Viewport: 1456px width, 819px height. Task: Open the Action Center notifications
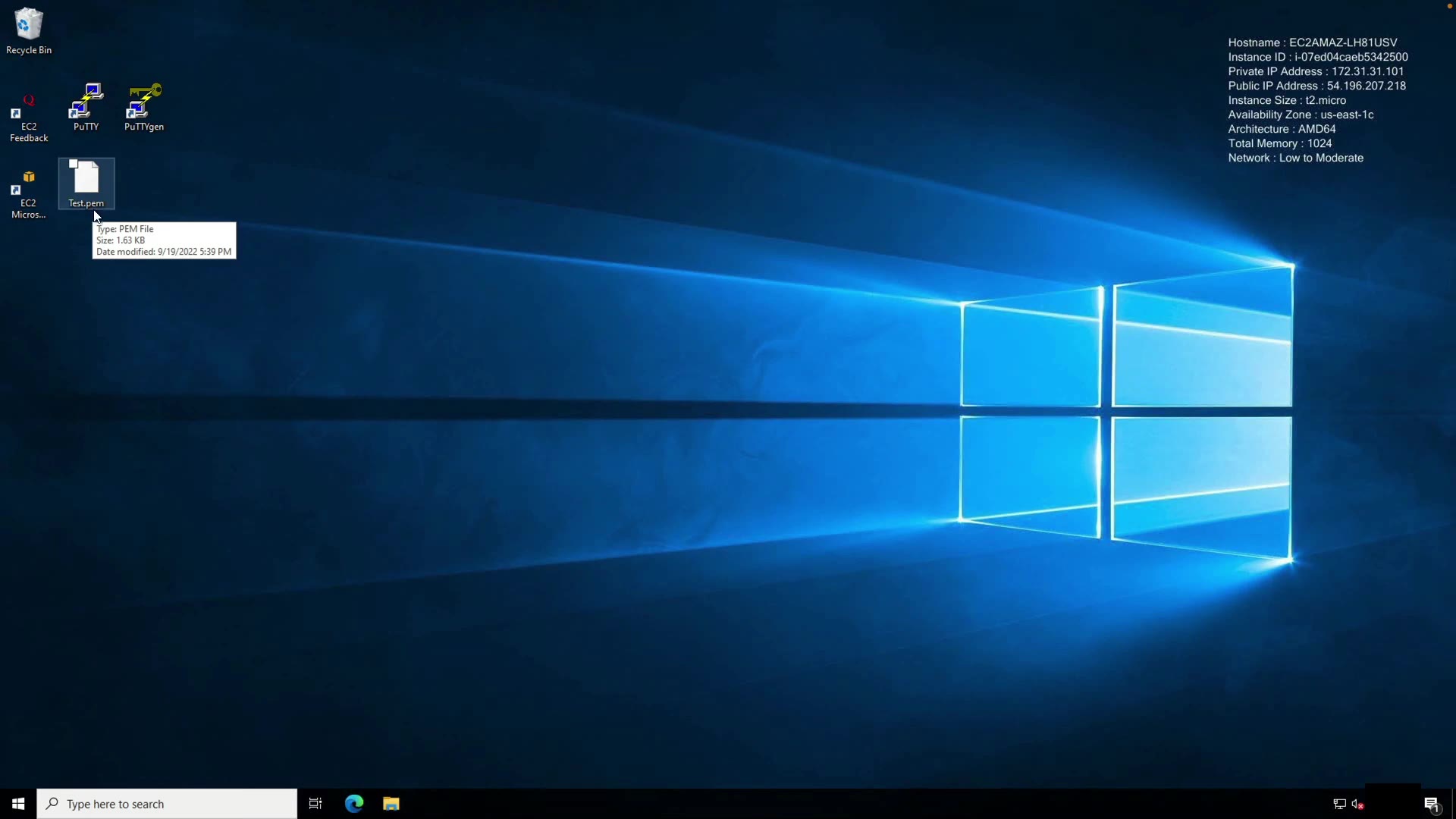1431,804
